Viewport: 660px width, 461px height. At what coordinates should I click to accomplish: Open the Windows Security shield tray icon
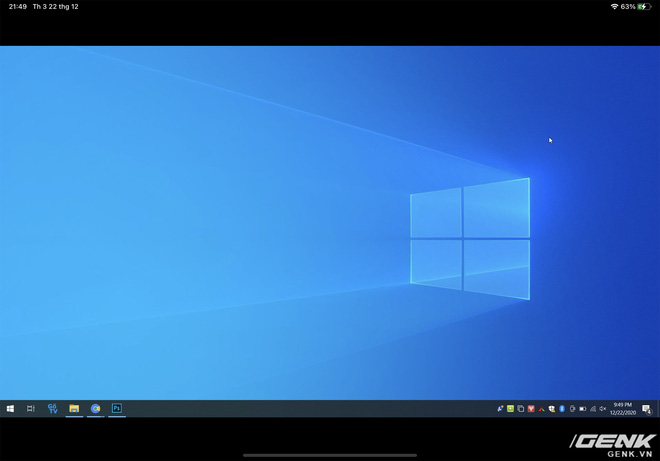point(552,409)
